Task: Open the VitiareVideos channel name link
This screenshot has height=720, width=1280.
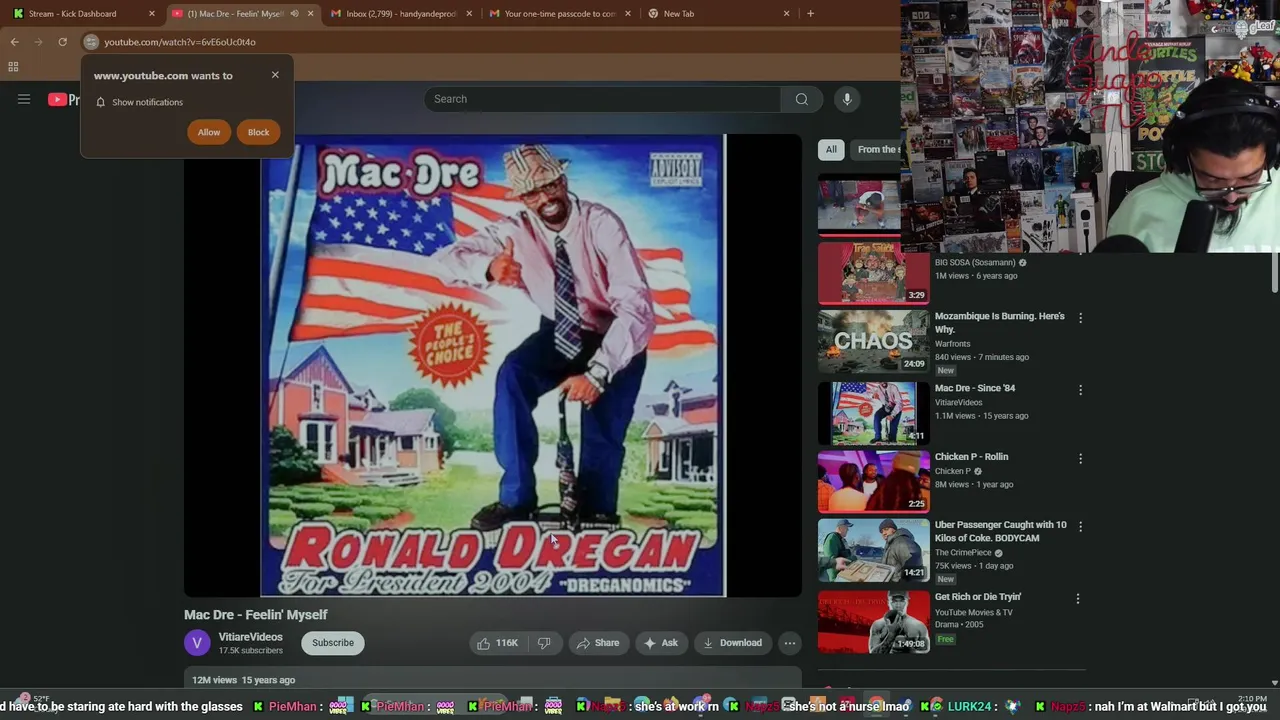Action: point(251,637)
